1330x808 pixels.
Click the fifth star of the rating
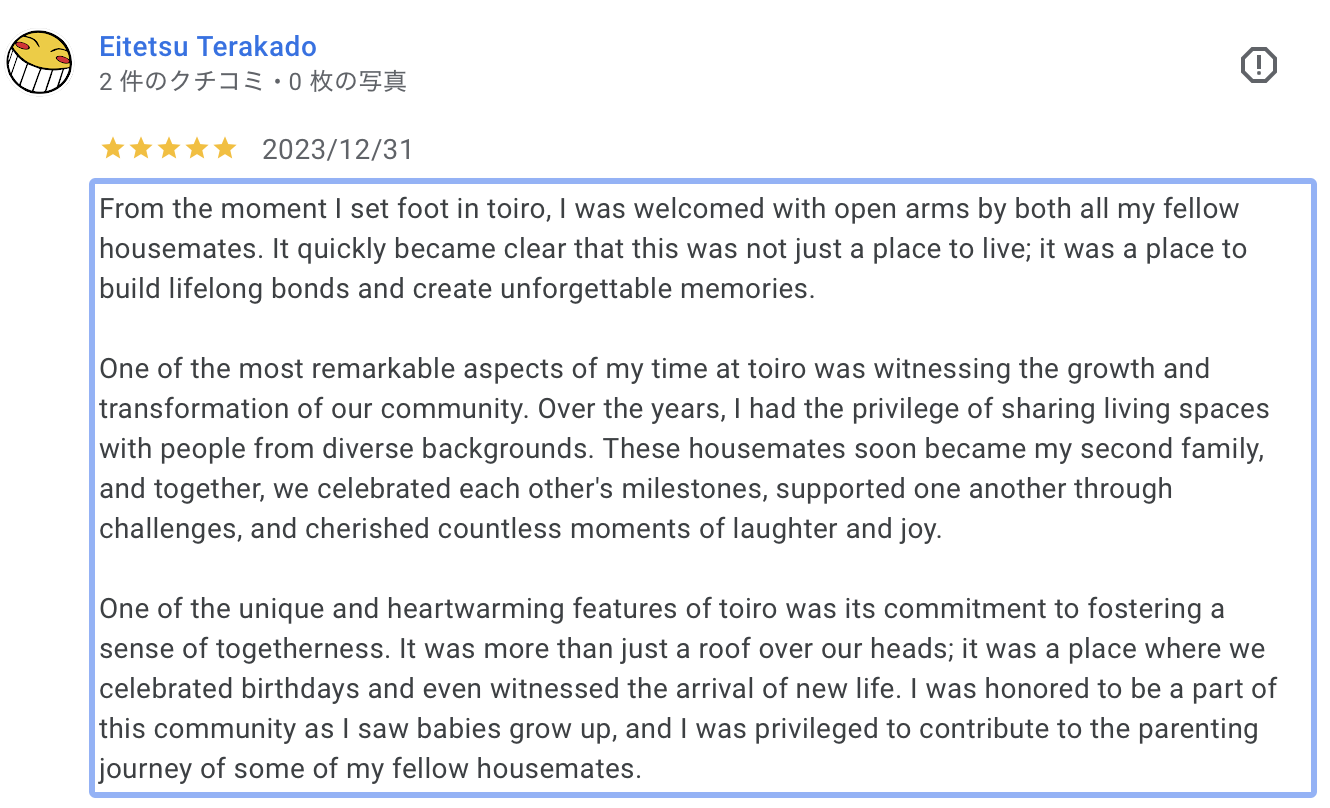[225, 149]
